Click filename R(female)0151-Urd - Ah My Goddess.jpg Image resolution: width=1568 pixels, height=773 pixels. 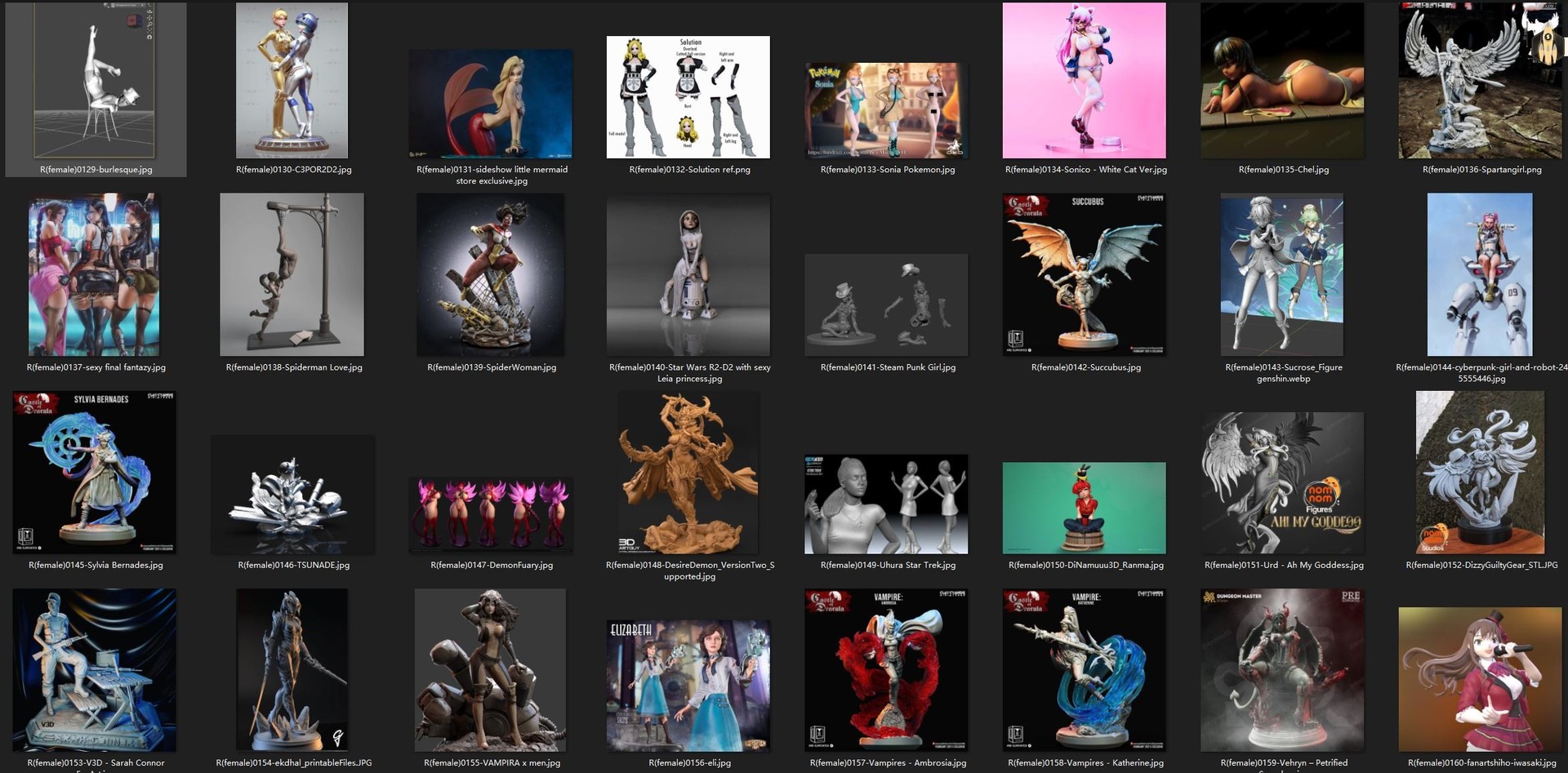(x=1284, y=565)
